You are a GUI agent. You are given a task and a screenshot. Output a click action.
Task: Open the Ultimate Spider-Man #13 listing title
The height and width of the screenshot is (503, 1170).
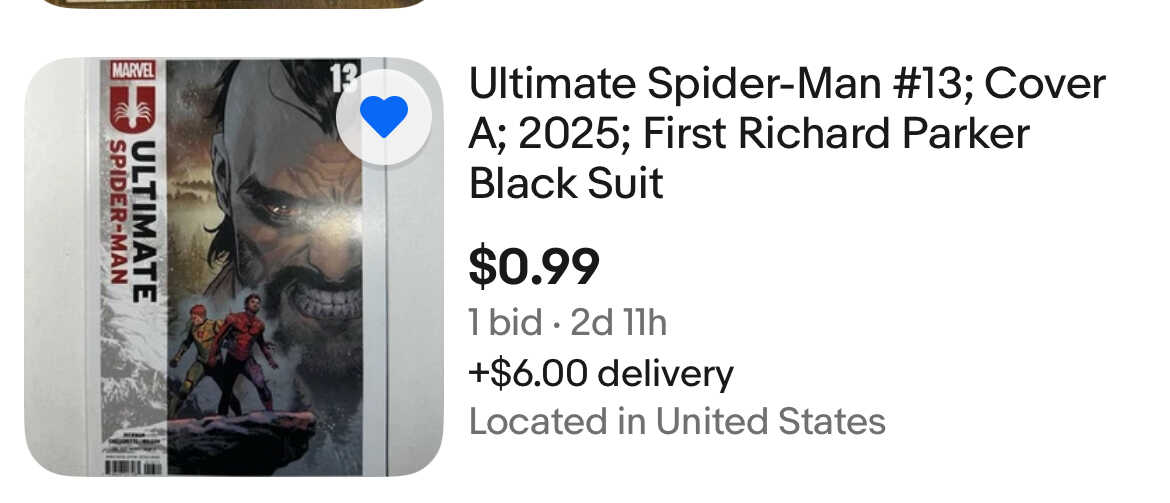786,134
